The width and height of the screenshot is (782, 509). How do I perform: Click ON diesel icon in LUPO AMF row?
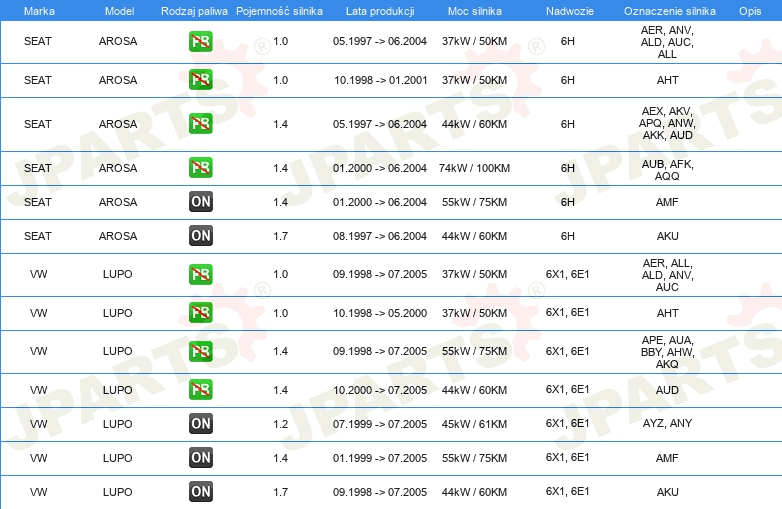coord(200,457)
